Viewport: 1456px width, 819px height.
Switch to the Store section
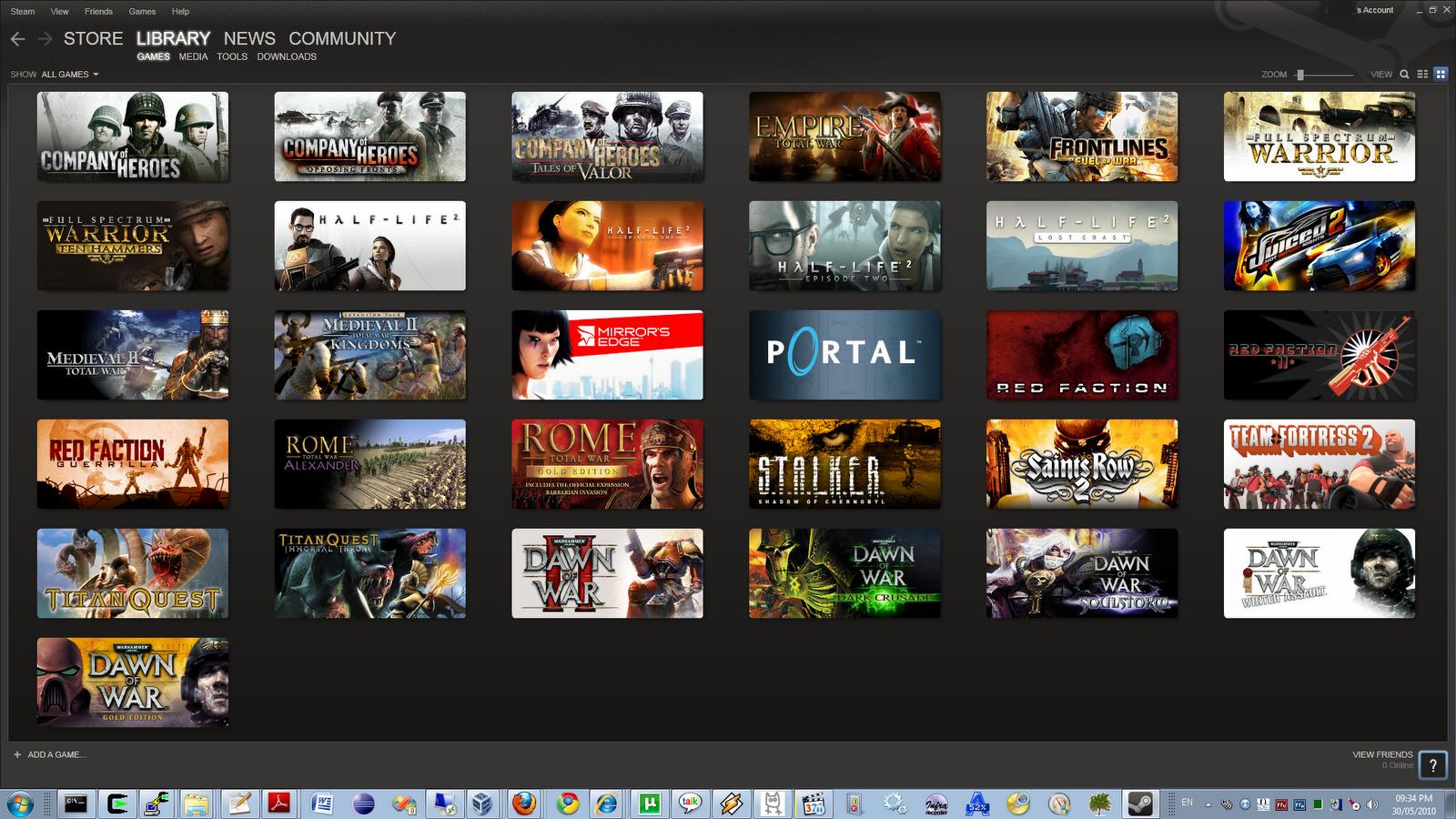tap(93, 38)
